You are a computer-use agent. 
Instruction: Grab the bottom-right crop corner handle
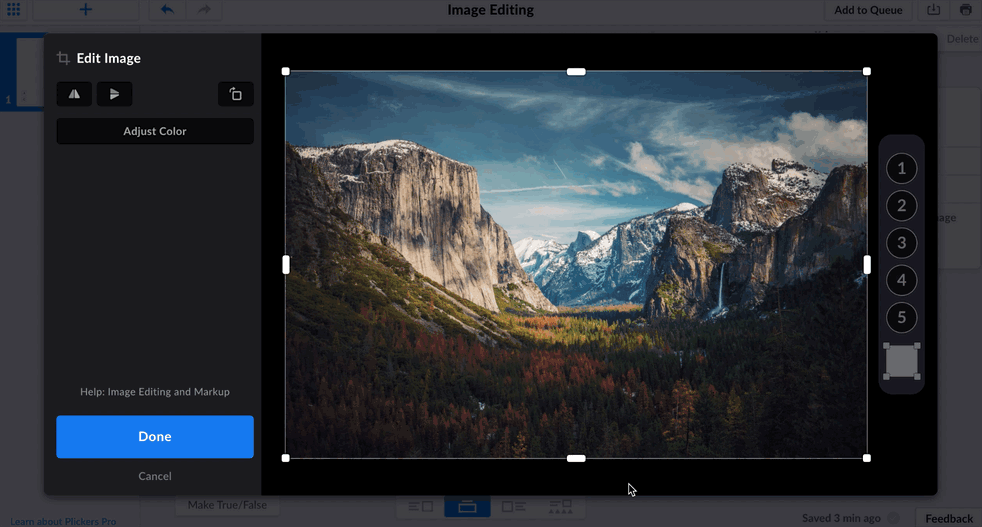[867, 458]
